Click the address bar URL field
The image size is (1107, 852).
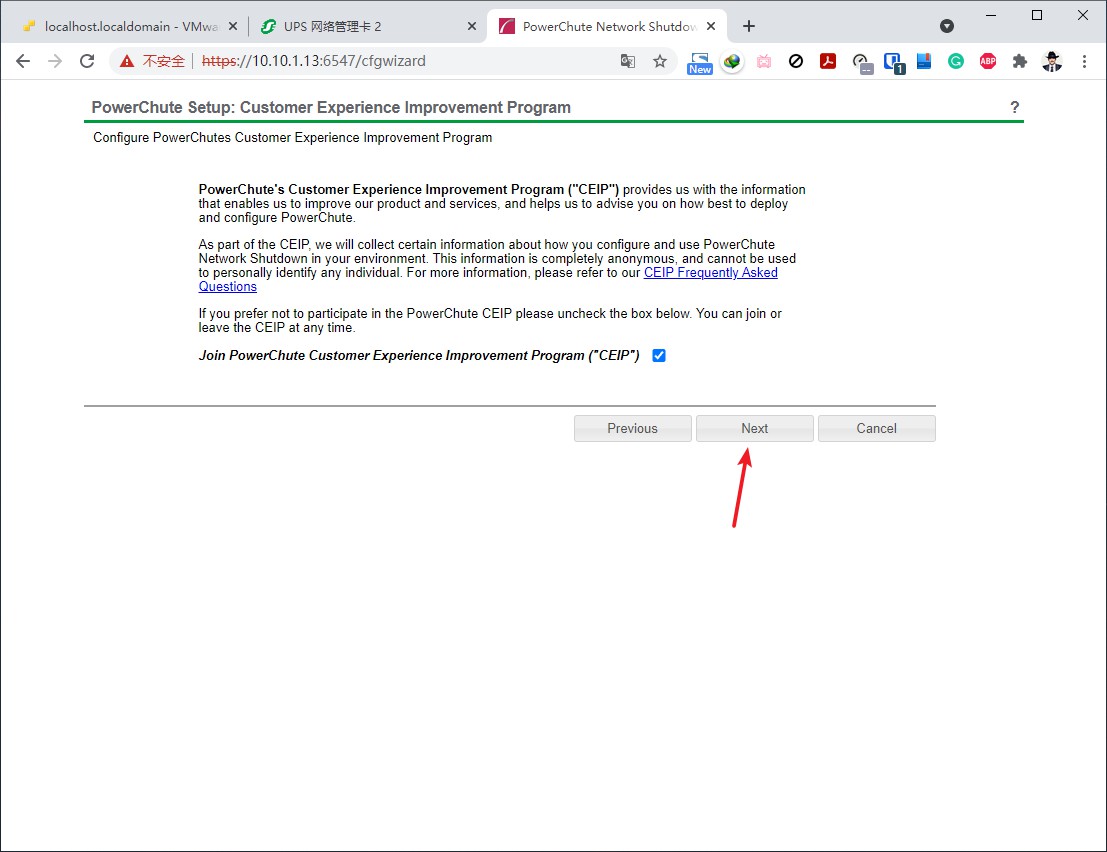[400, 61]
